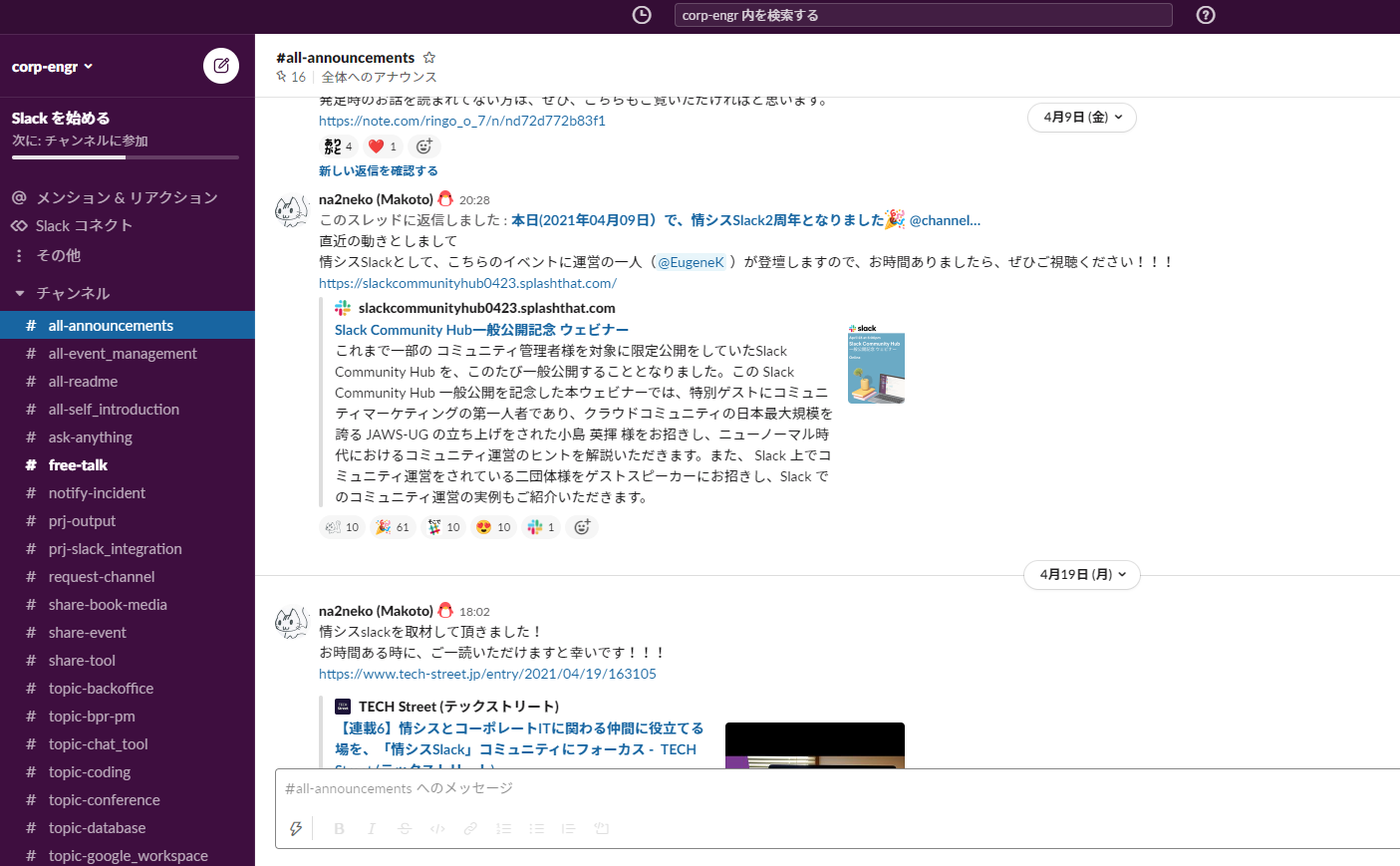Open Slack Community Hub一般公開記念 ウェビナー title
The image size is (1400, 866).
click(x=481, y=330)
